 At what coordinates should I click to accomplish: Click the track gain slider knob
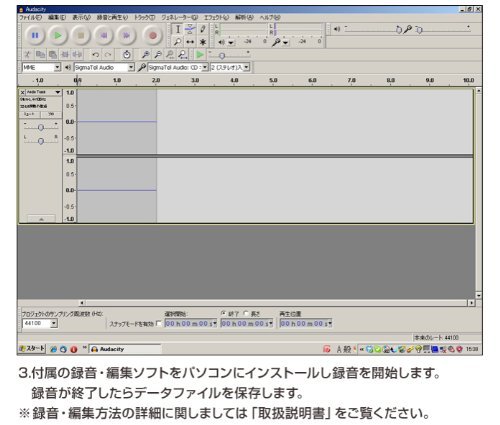(41, 127)
